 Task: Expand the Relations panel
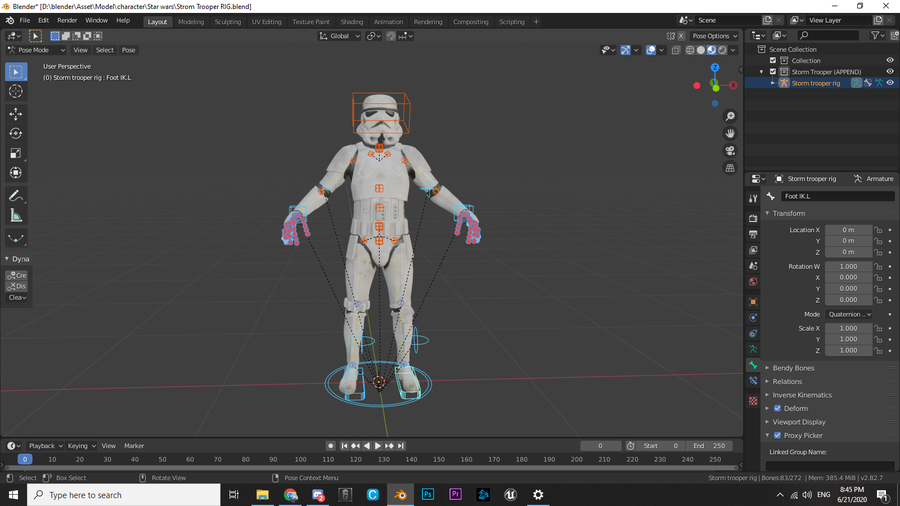coord(787,382)
